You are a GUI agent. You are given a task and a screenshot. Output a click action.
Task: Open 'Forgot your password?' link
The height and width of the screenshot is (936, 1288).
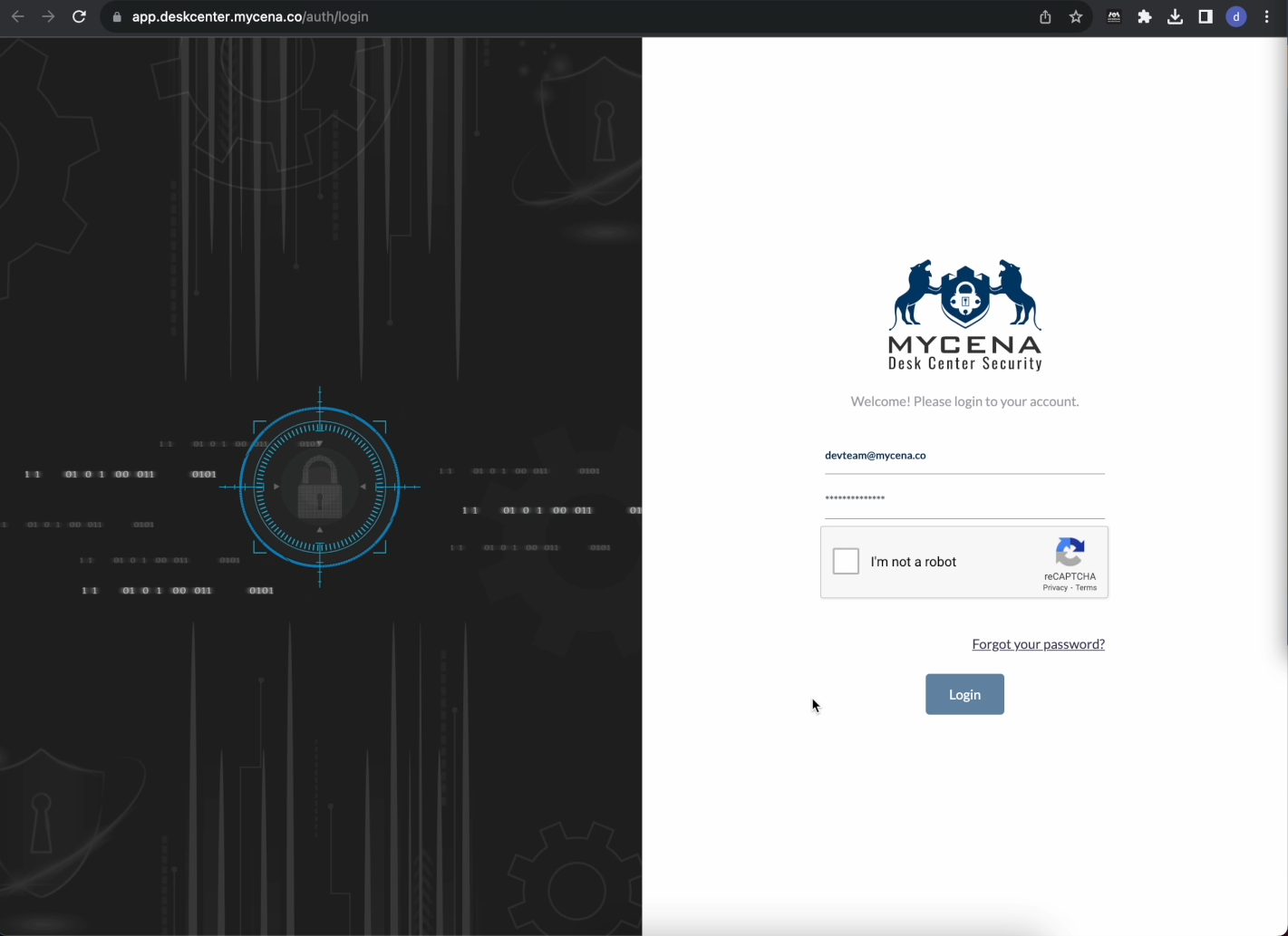1038,644
